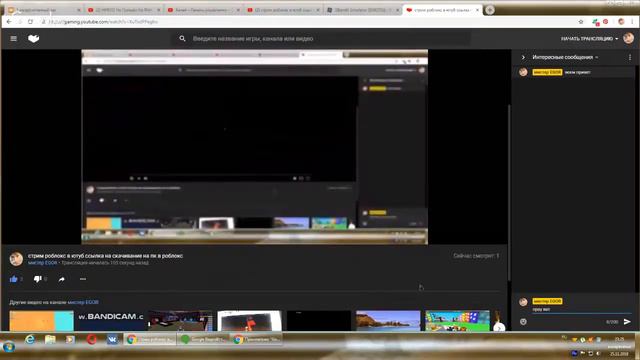This screenshot has height=360, width=640.
Task: Open мистер EGOR channel link under title
Action: coord(42,262)
